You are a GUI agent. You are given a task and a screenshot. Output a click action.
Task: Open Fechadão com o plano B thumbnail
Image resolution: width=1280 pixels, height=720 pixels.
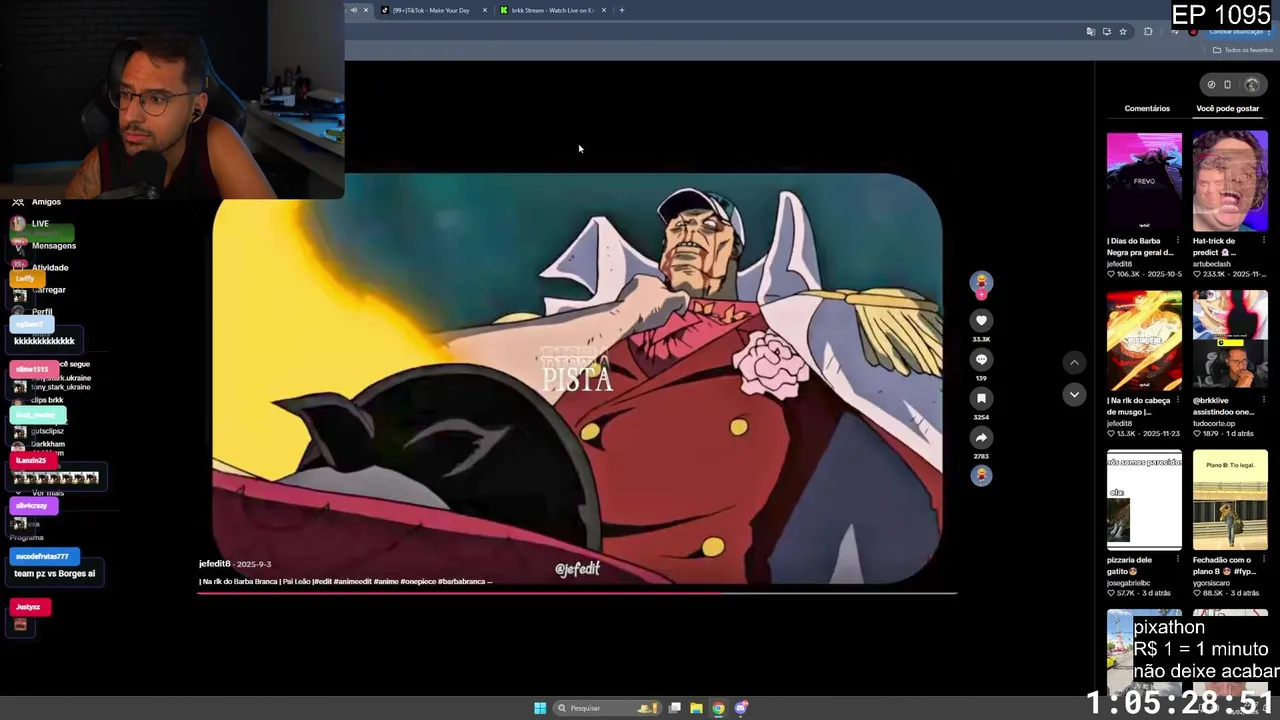tap(1230, 500)
